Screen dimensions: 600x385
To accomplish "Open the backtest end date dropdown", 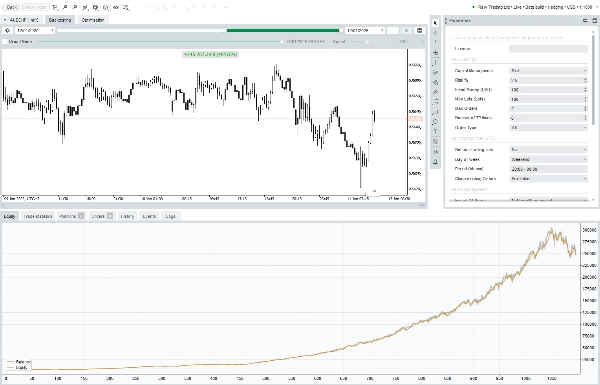I will click(365, 30).
